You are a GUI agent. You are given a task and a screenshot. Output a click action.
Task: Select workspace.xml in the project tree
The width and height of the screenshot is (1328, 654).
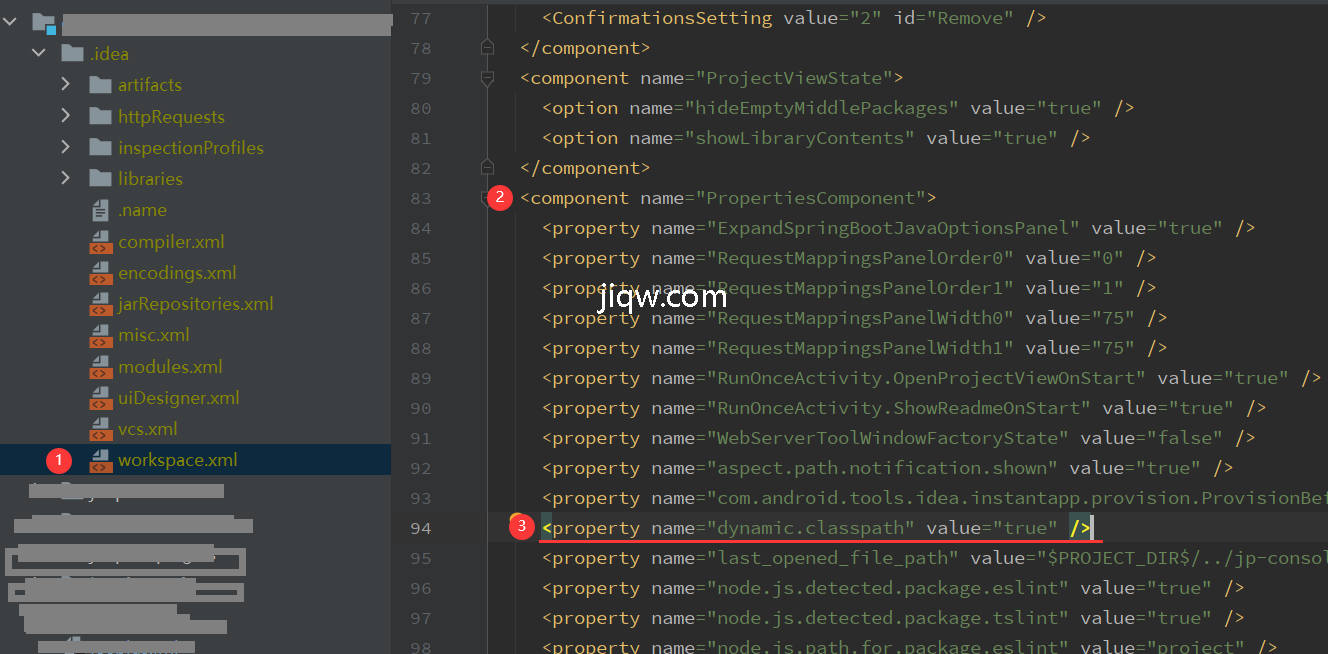(177, 460)
